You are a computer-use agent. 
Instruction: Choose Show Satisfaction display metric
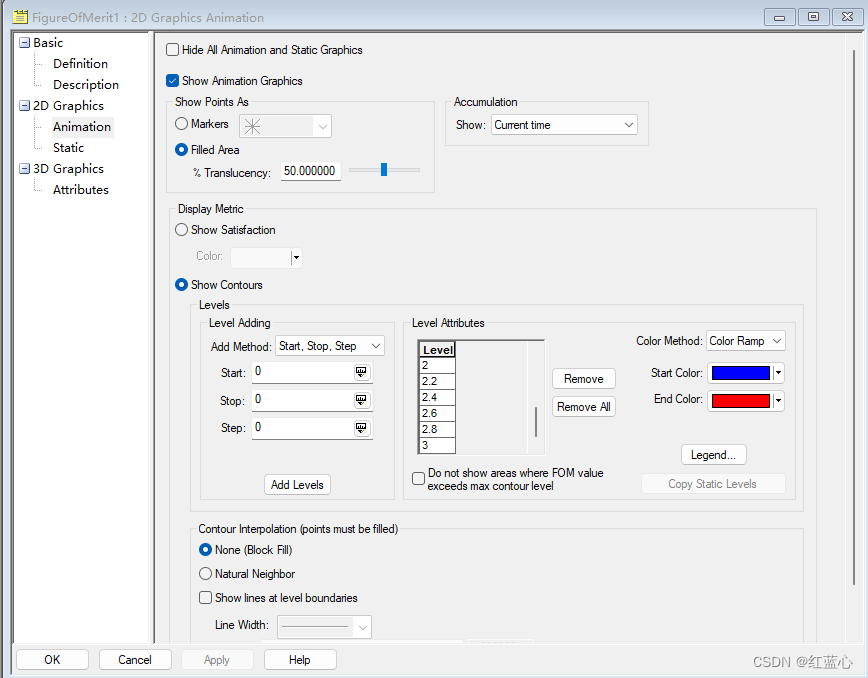coord(182,230)
